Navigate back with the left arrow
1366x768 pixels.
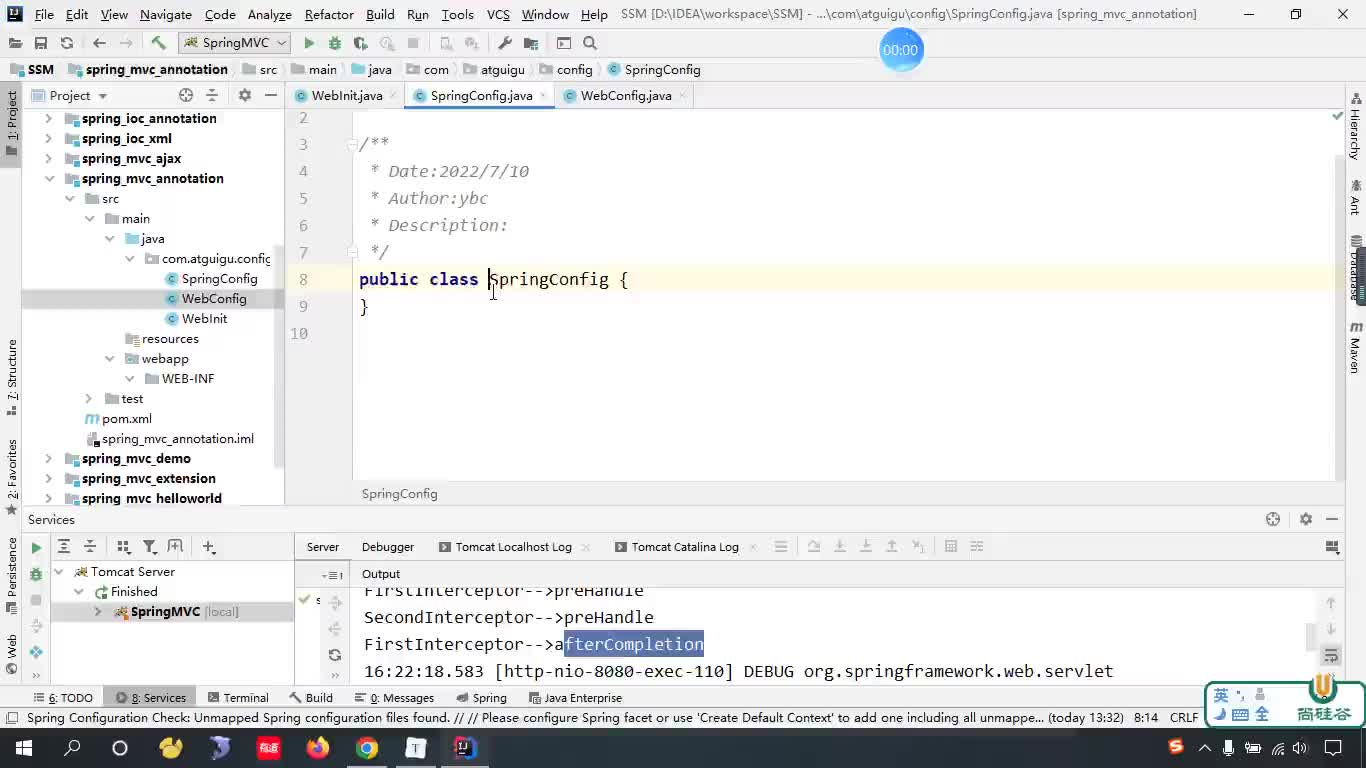click(x=99, y=43)
